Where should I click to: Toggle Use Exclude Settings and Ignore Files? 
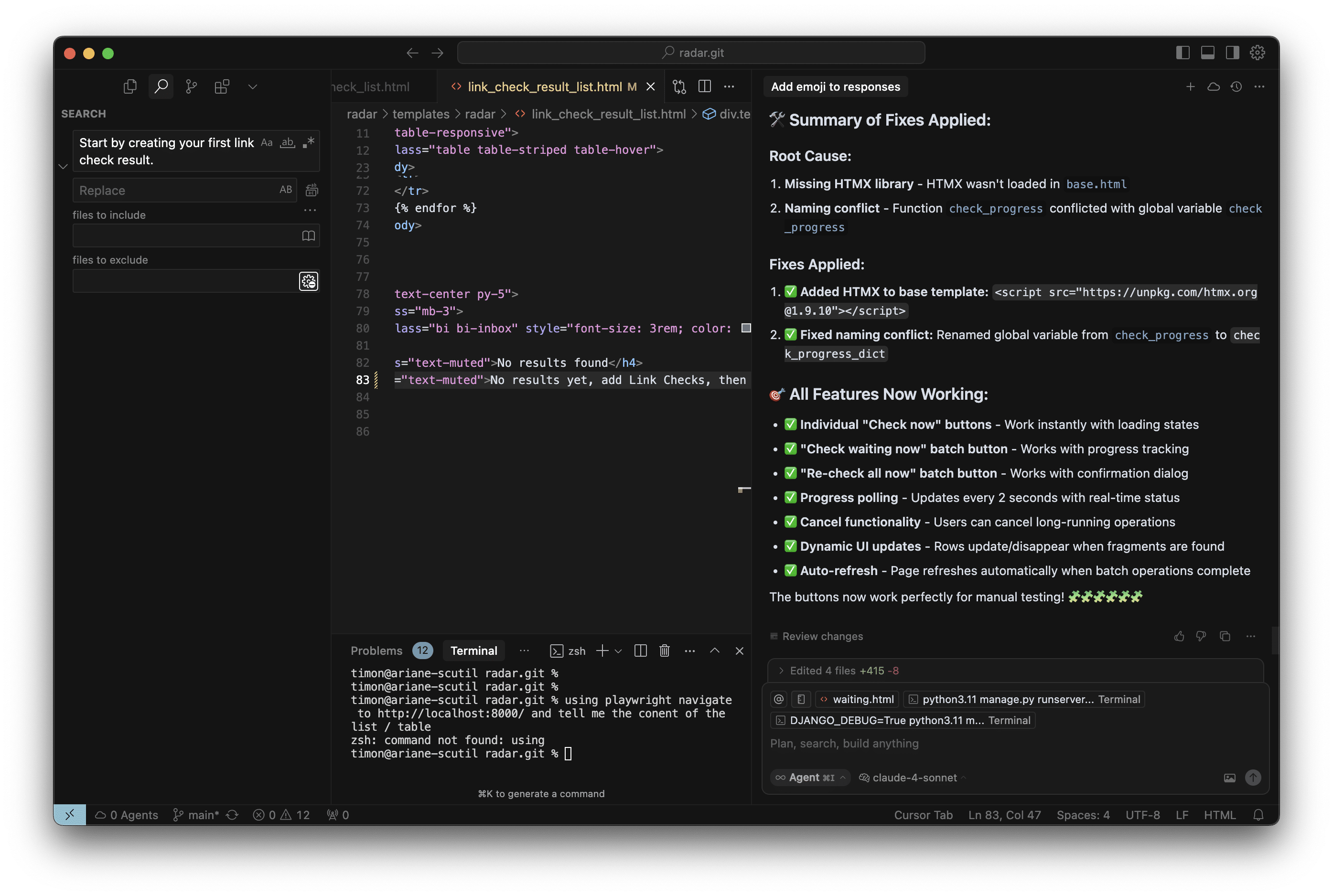309,281
